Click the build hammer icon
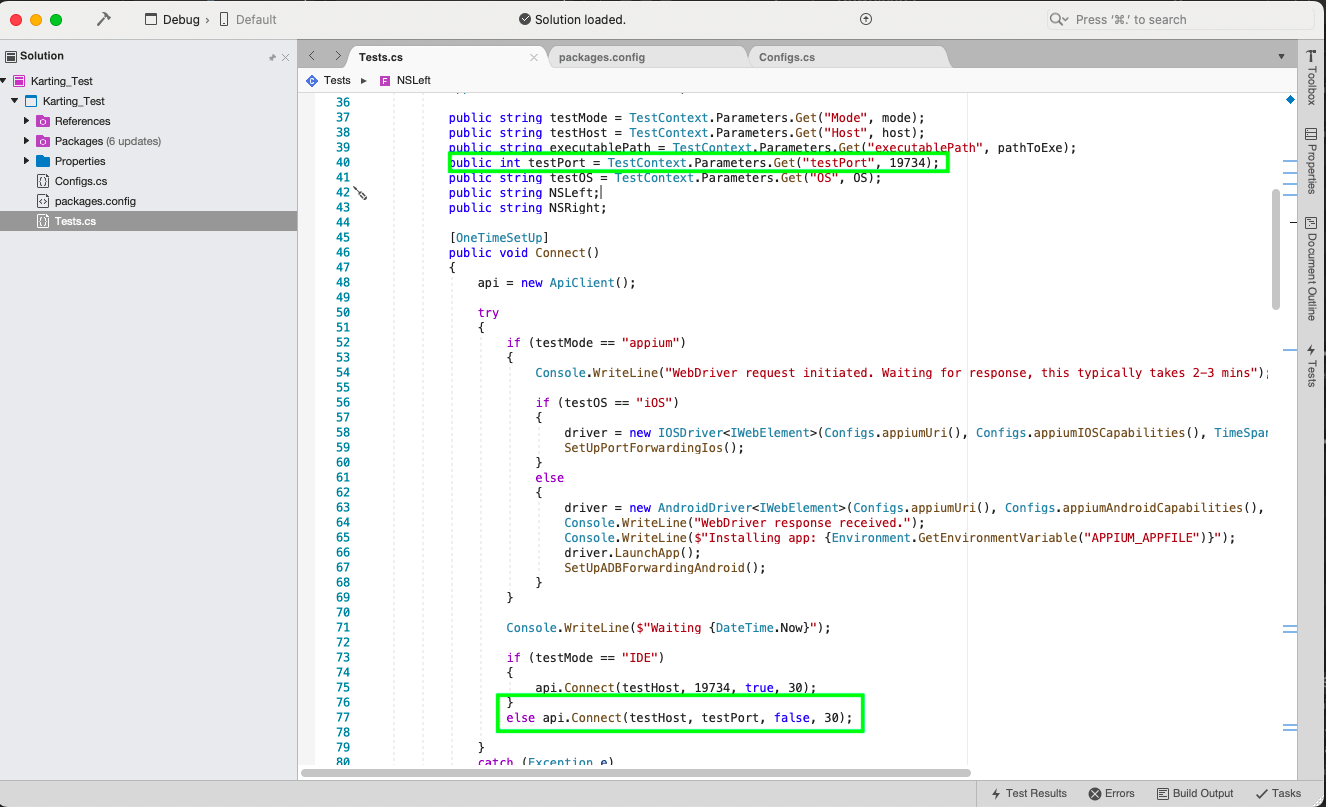1326x807 pixels. point(103,19)
